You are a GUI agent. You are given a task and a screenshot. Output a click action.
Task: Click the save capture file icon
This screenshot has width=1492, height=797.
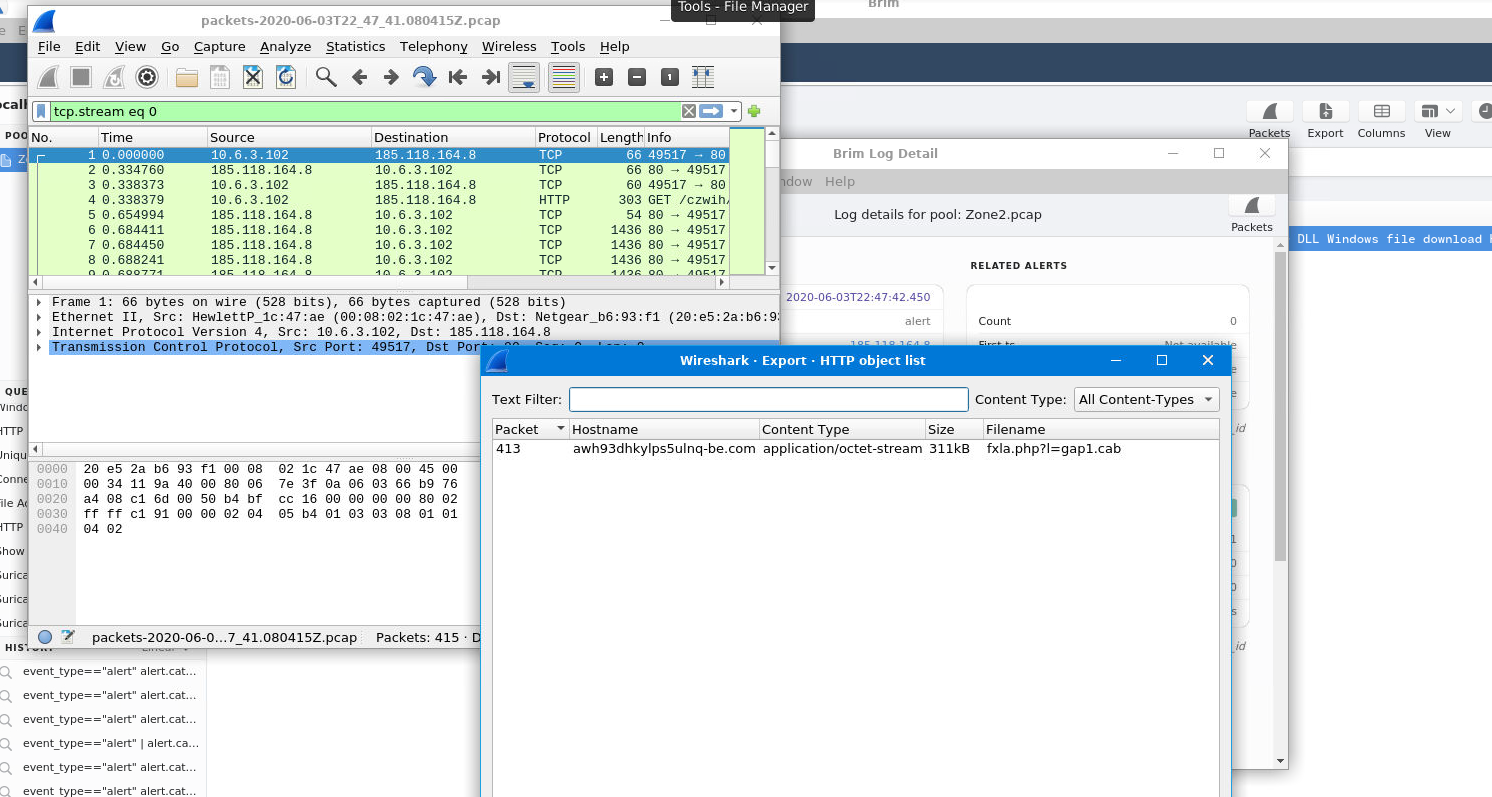219,77
